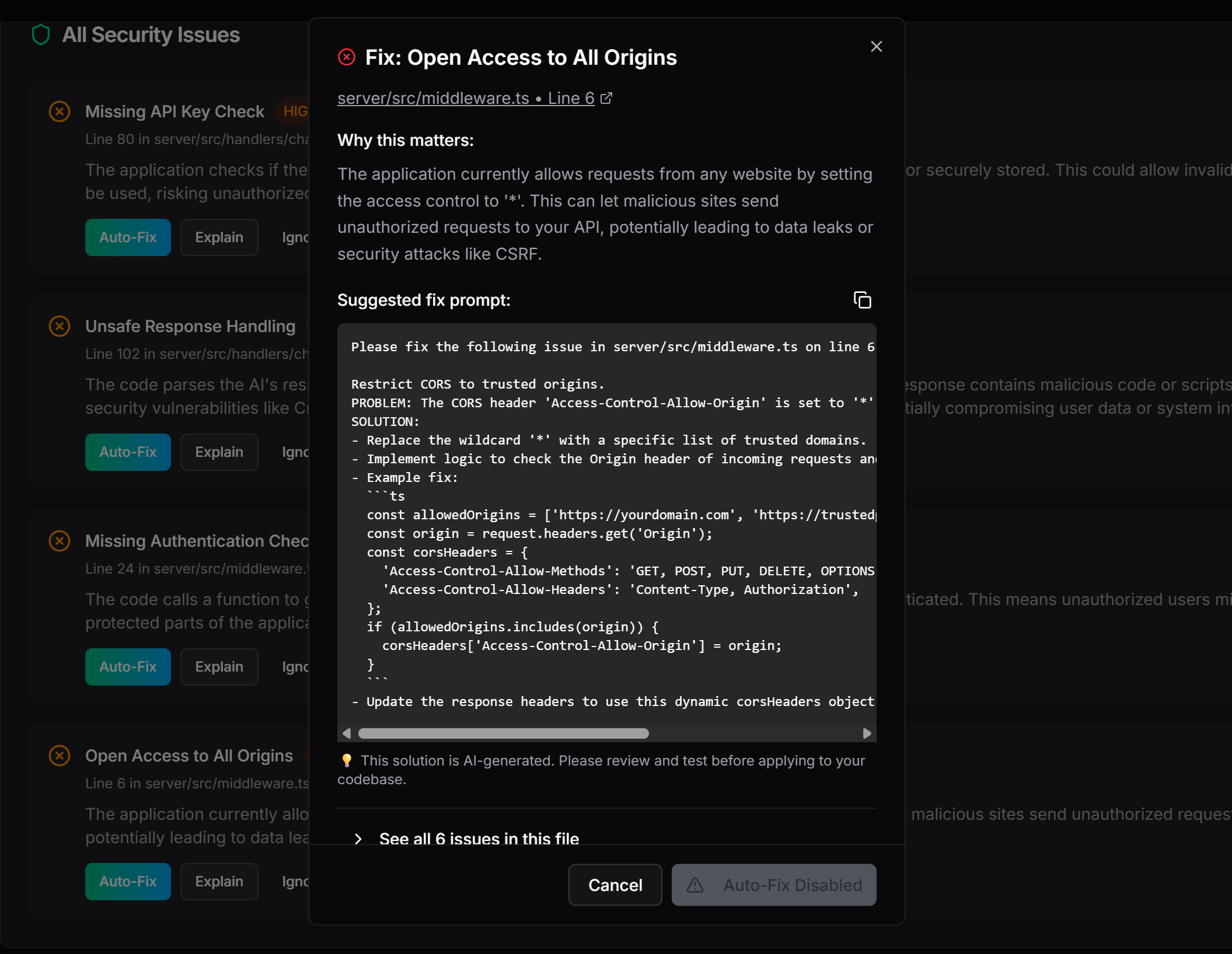Click the external link icon beside Line 6

606,98
